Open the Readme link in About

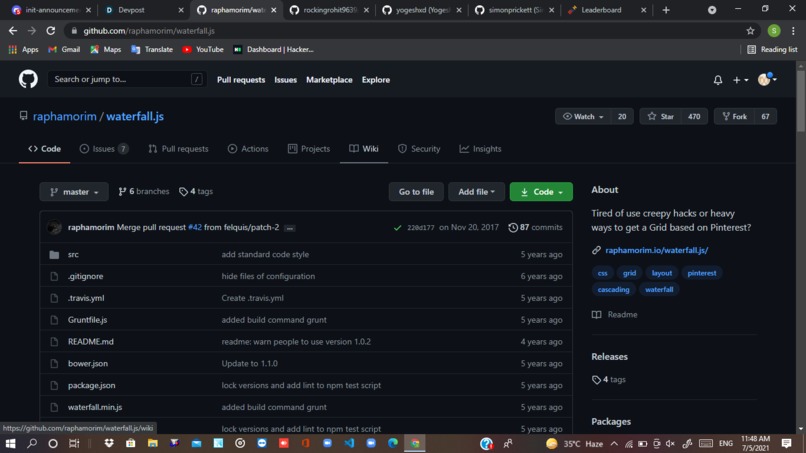click(x=615, y=315)
